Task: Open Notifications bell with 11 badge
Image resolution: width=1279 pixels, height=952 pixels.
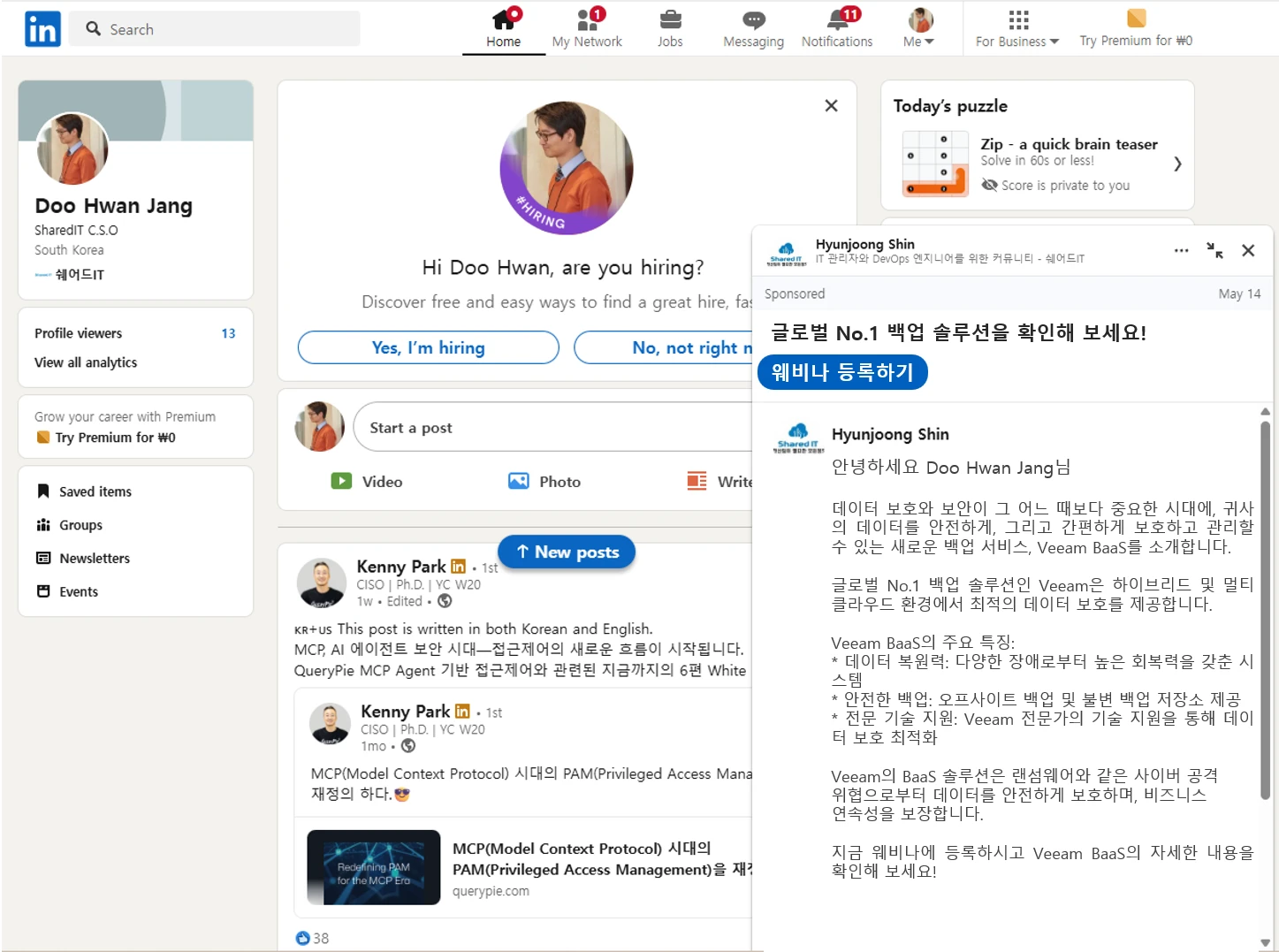Action: 836,20
